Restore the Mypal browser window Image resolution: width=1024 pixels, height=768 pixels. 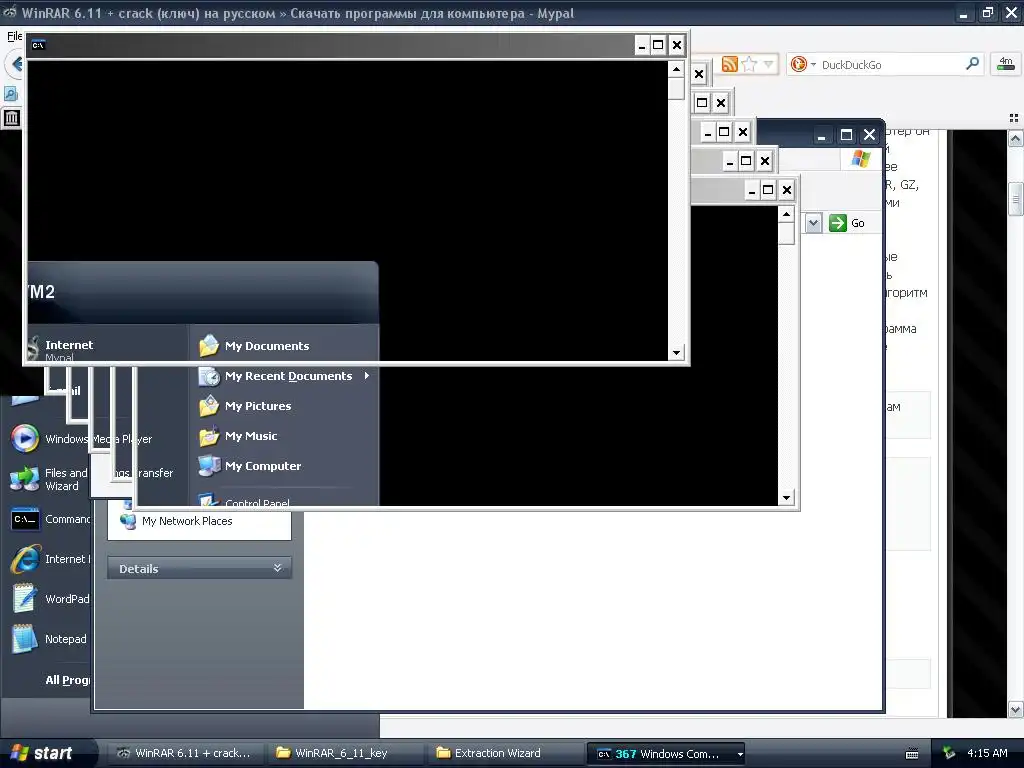[987, 12]
